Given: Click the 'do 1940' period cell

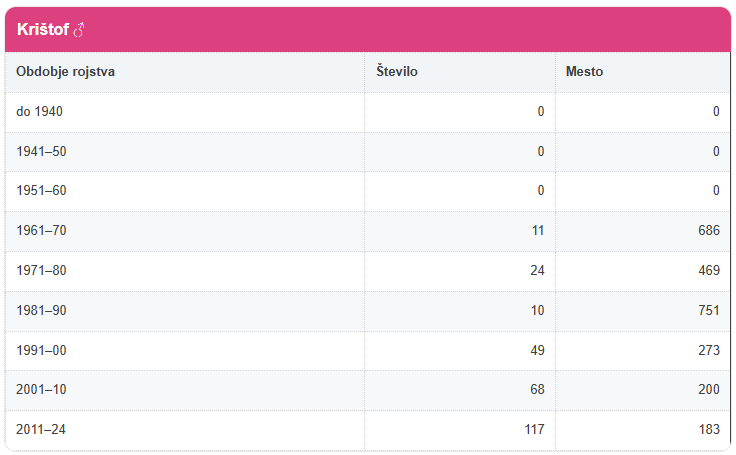Looking at the screenshot, I should pos(39,112).
